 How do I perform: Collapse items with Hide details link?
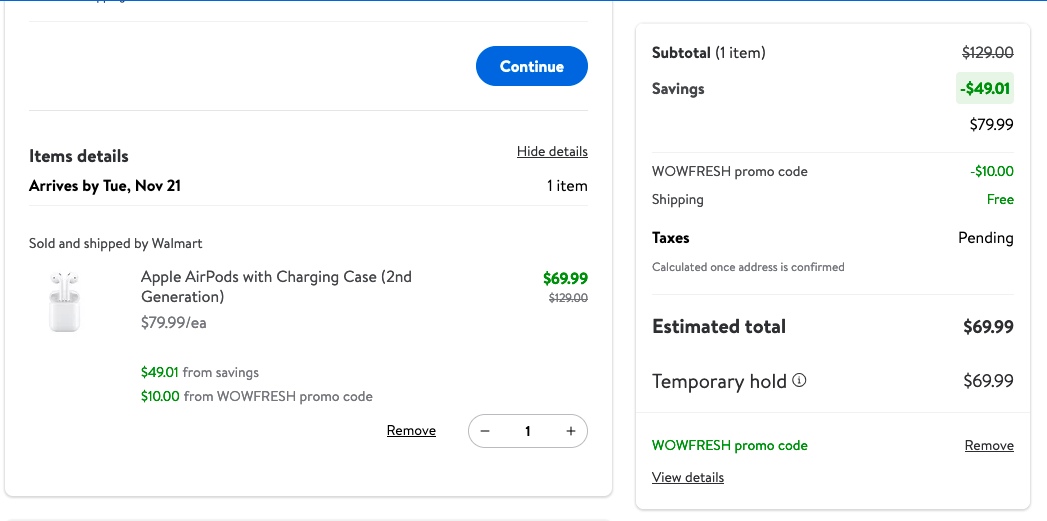point(552,152)
